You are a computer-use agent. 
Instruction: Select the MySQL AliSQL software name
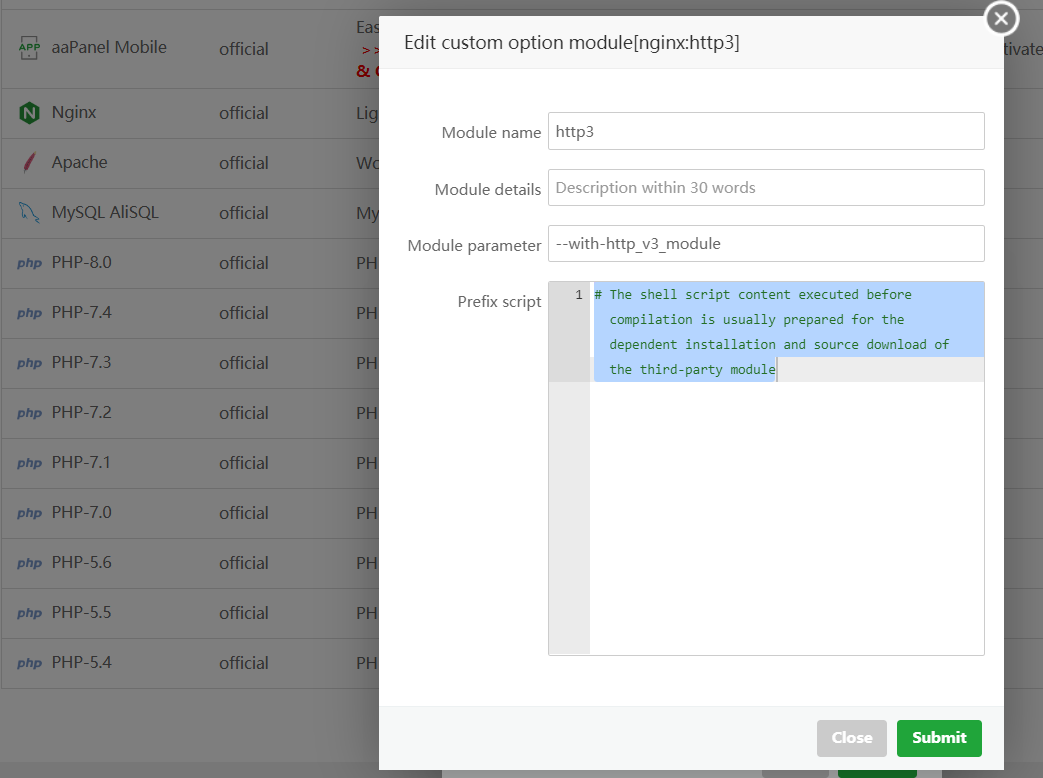point(105,212)
